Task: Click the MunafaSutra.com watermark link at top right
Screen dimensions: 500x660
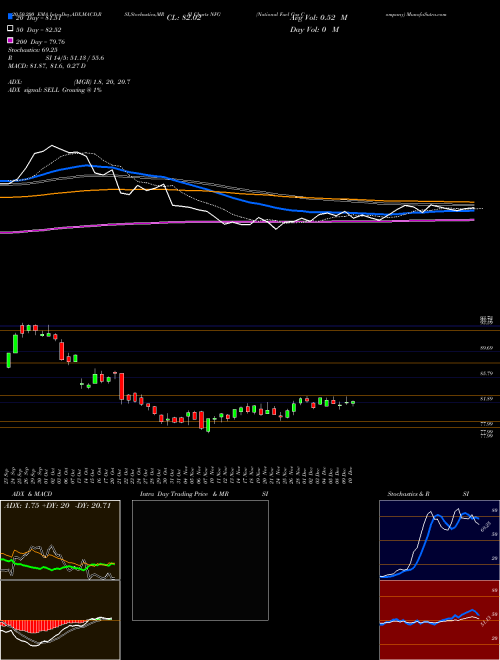Action: point(426,14)
